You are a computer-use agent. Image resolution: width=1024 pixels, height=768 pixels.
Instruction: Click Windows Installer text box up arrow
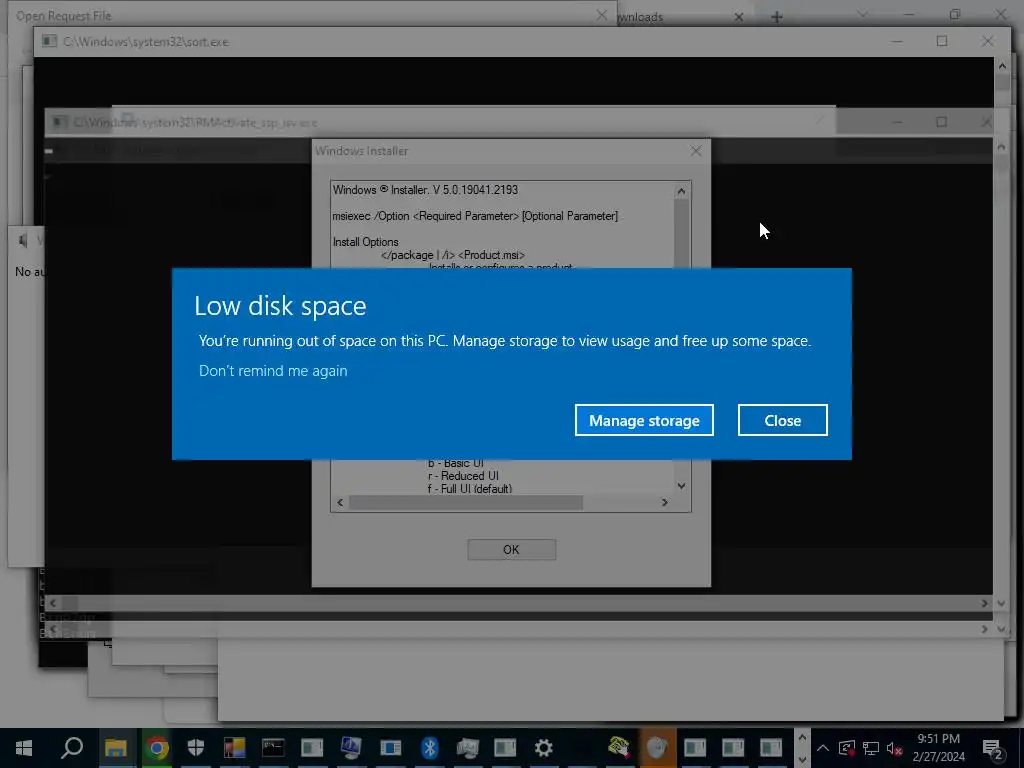[681, 191]
